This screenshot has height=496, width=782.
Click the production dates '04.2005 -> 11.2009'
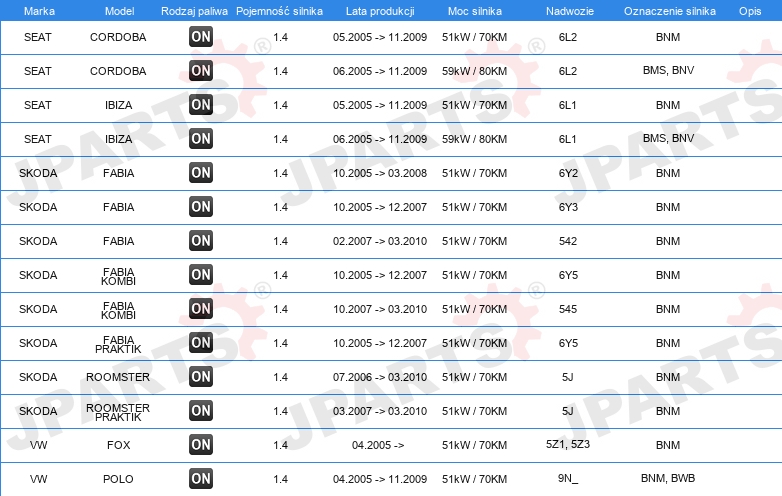pos(380,479)
